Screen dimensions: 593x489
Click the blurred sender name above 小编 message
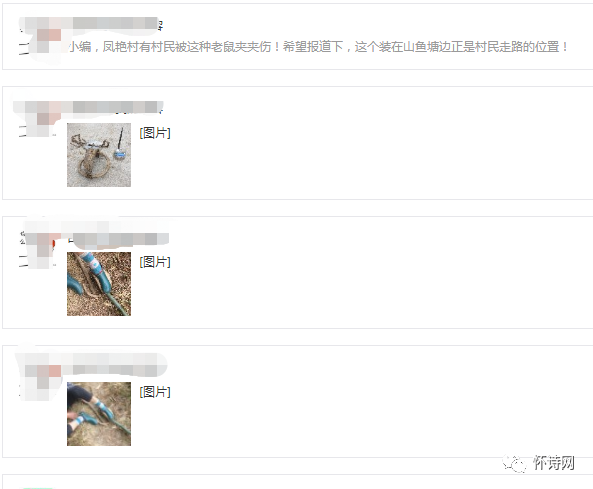[115, 23]
